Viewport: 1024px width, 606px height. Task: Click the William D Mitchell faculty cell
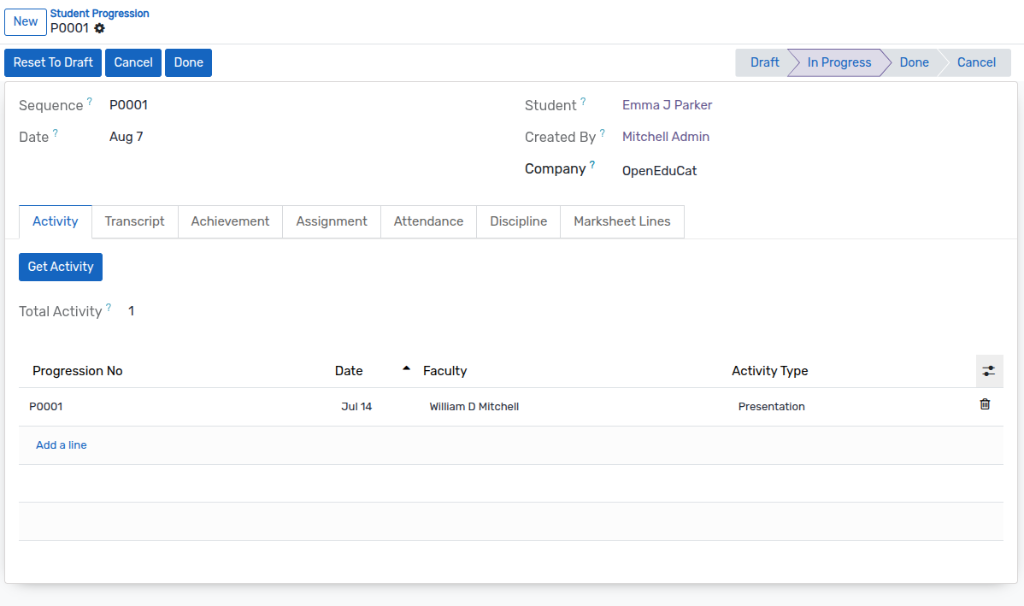click(x=474, y=407)
